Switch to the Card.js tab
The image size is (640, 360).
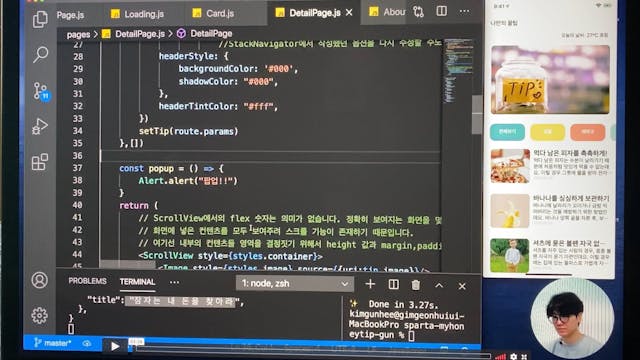(213, 13)
